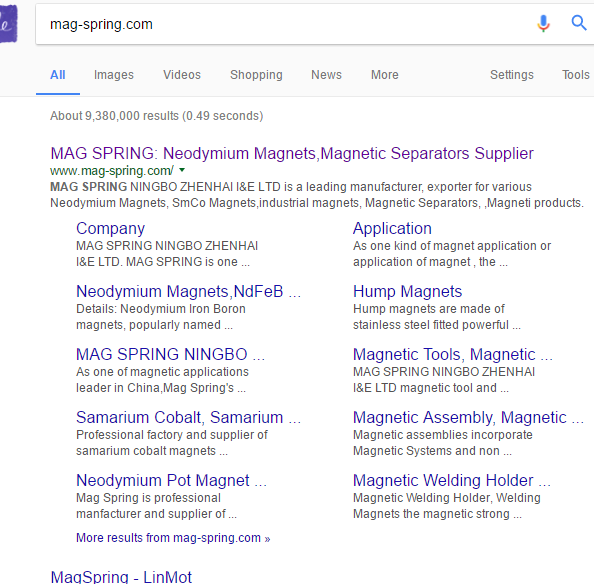Open the green arrow next to www.mag-spring.com/

pos(182,170)
